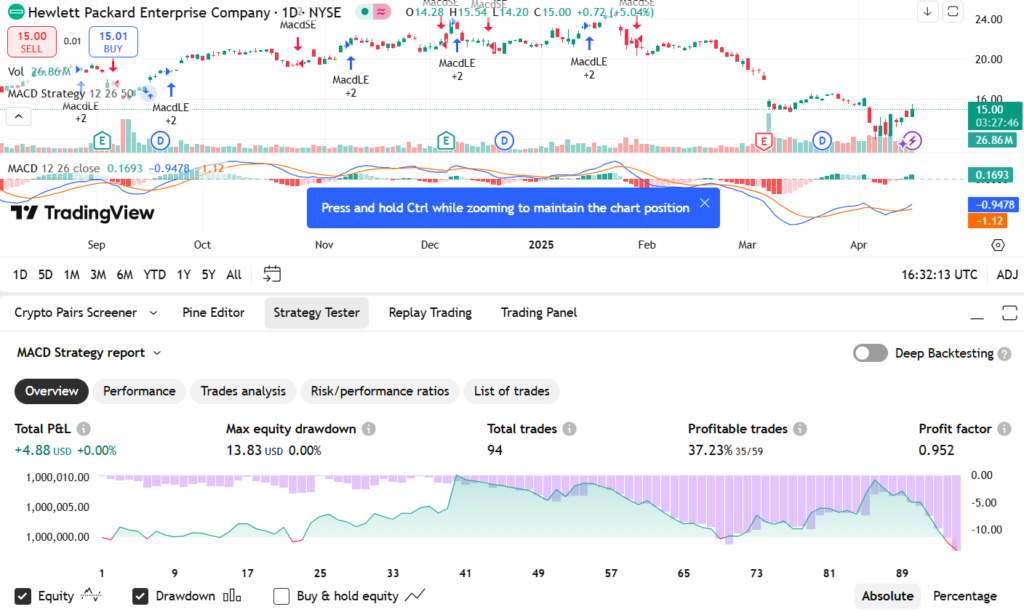Click the 15.00 SELL button
Screen dimensions: 1024x612
(x=31, y=42)
